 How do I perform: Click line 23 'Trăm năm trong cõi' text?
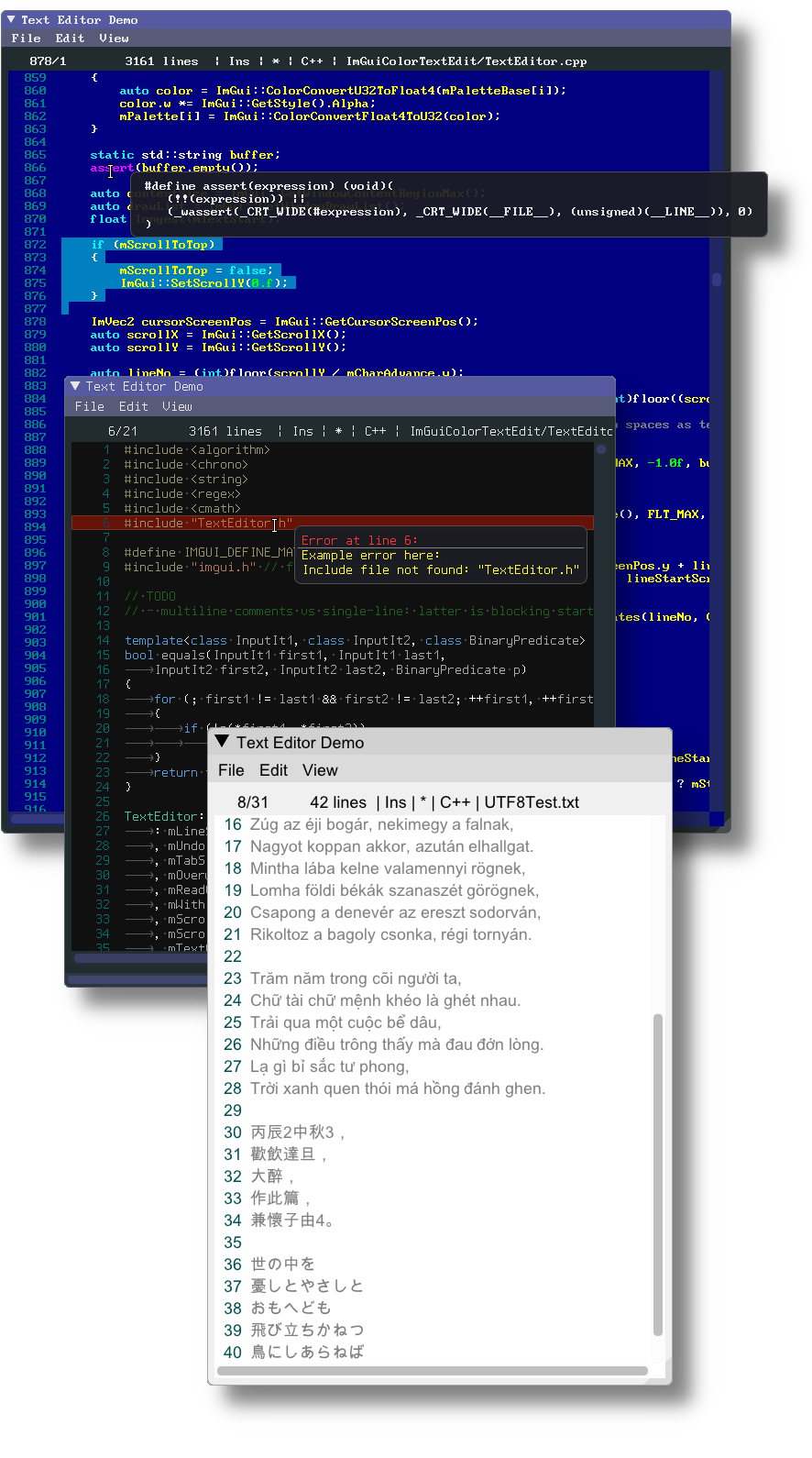pyautogui.click(x=356, y=978)
